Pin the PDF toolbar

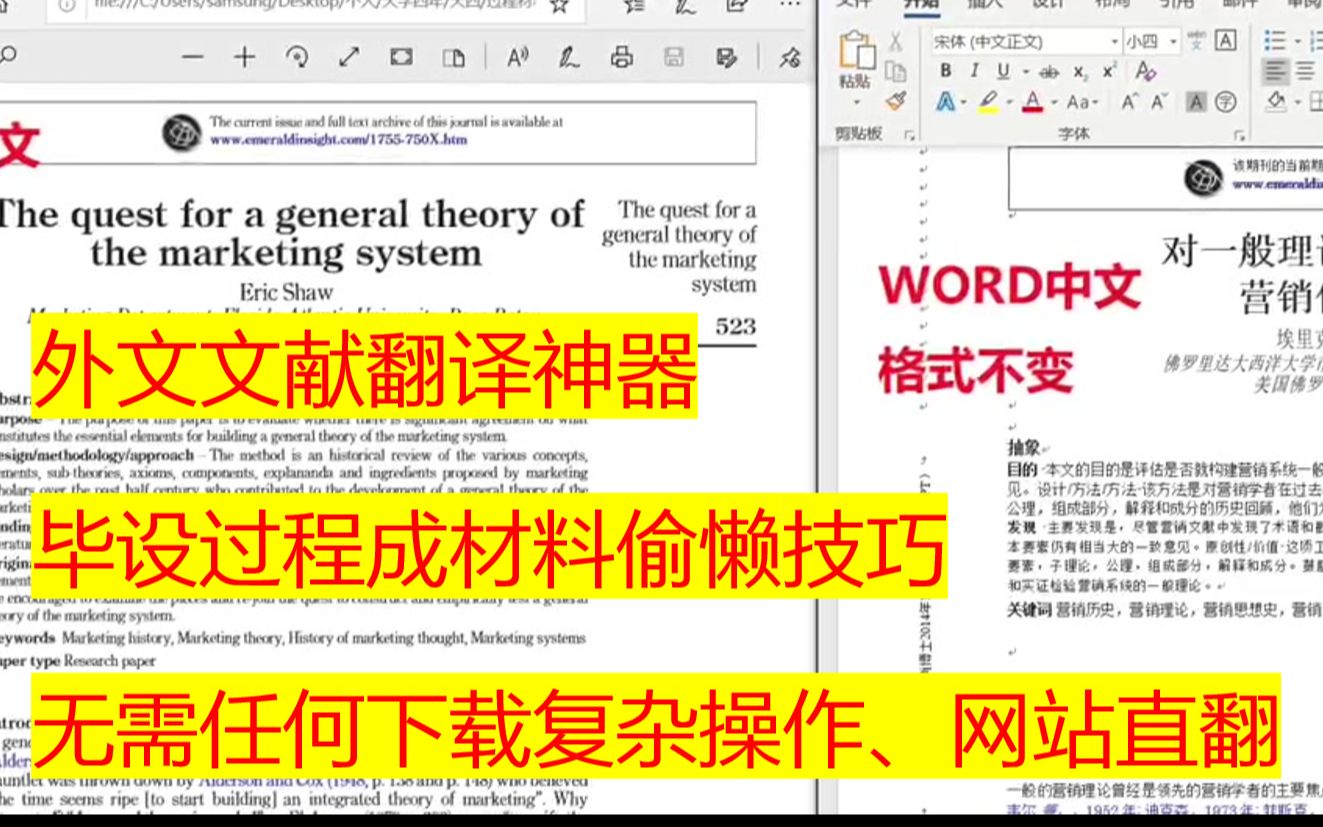pos(790,57)
